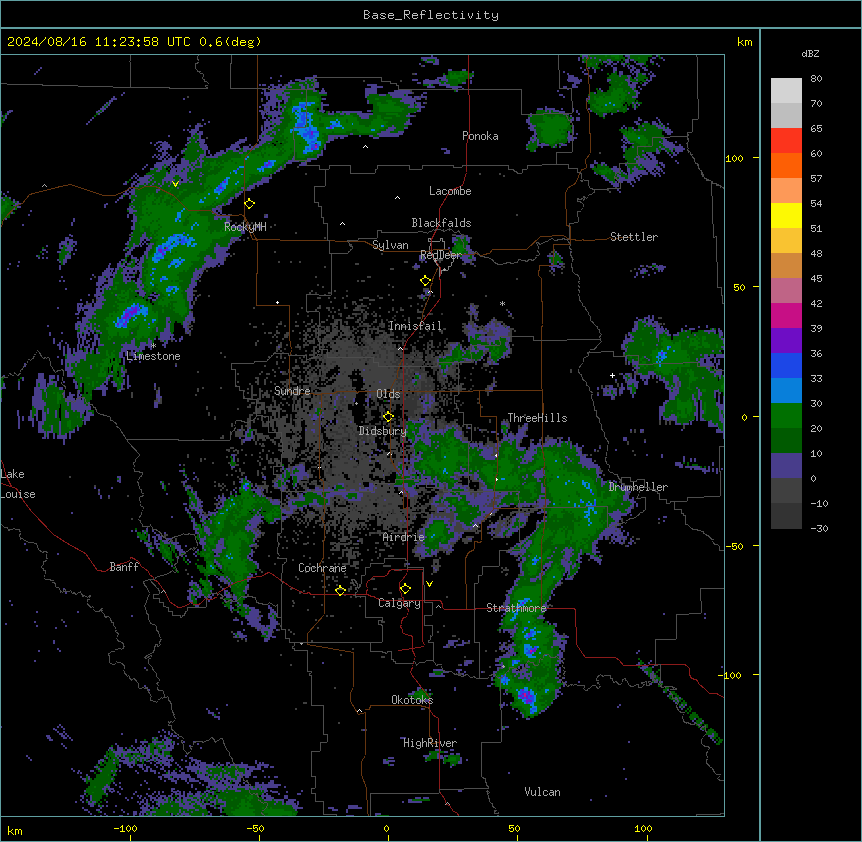Click the Olds city label

[x=388, y=394]
